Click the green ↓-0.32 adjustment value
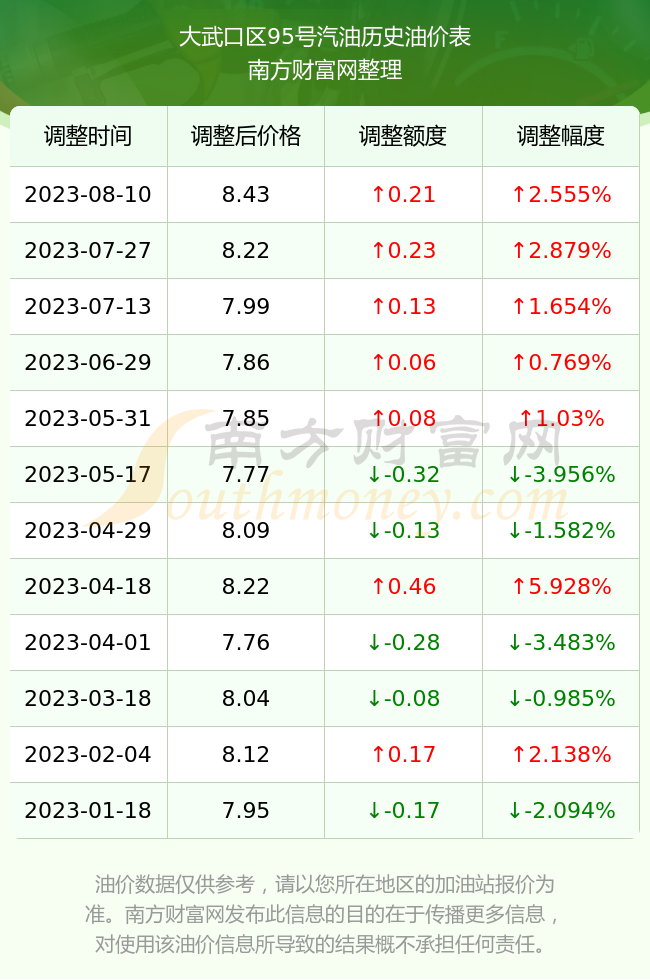650x980 pixels. 403,474
